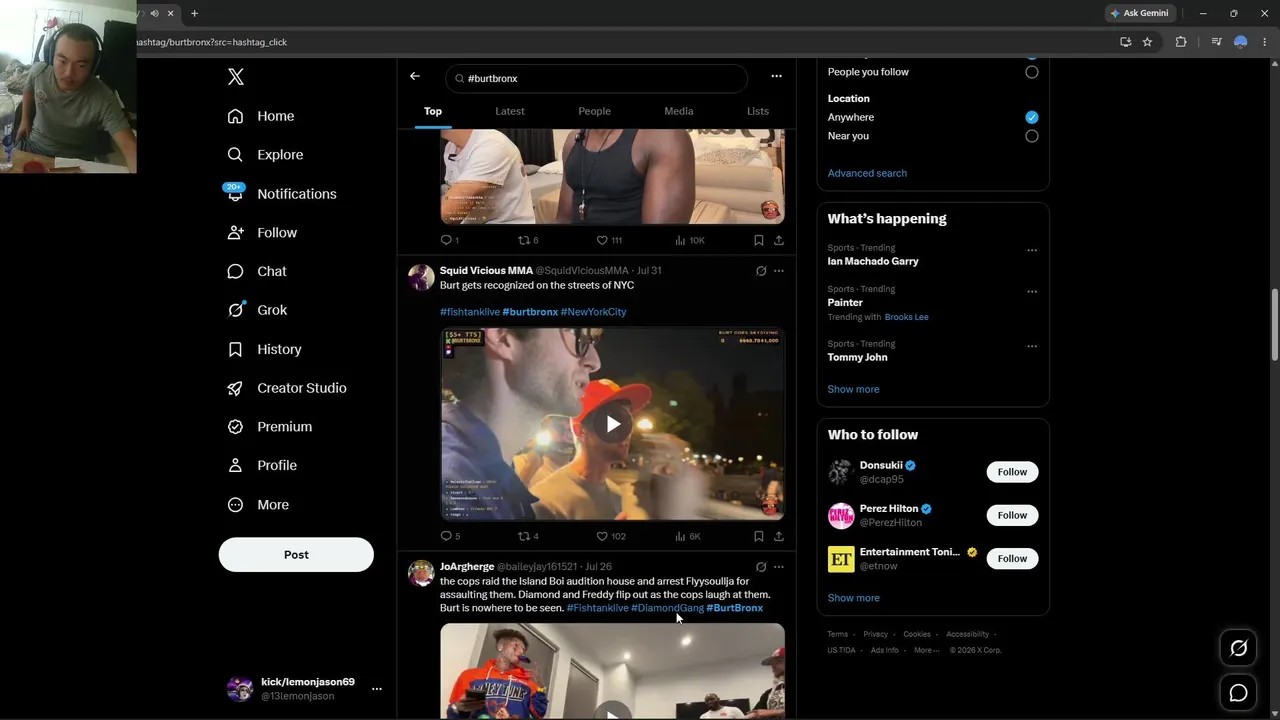Open options for Ian Machado Garry trend
Image resolution: width=1280 pixels, height=720 pixels.
pyautogui.click(x=1032, y=250)
